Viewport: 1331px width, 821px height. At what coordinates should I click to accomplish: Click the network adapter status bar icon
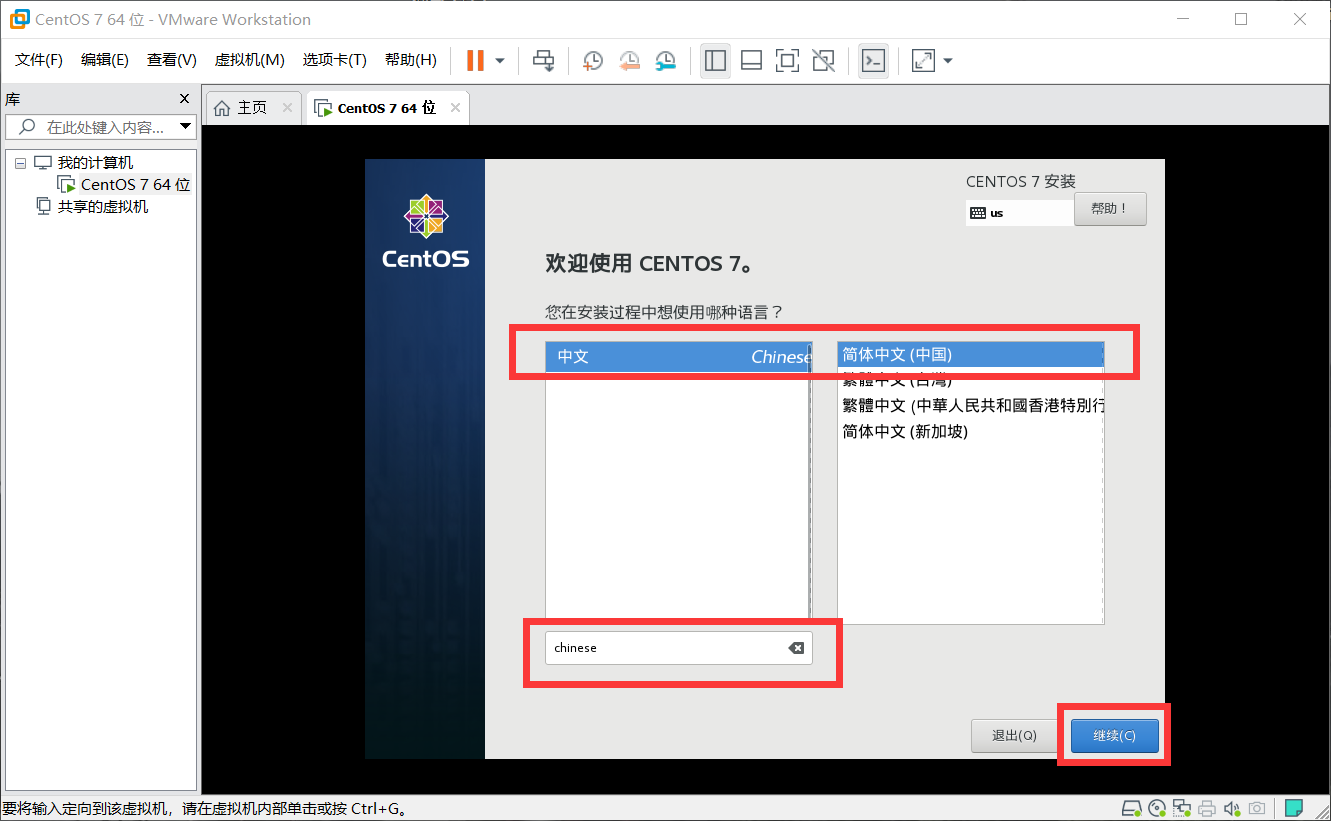pyautogui.click(x=1182, y=808)
